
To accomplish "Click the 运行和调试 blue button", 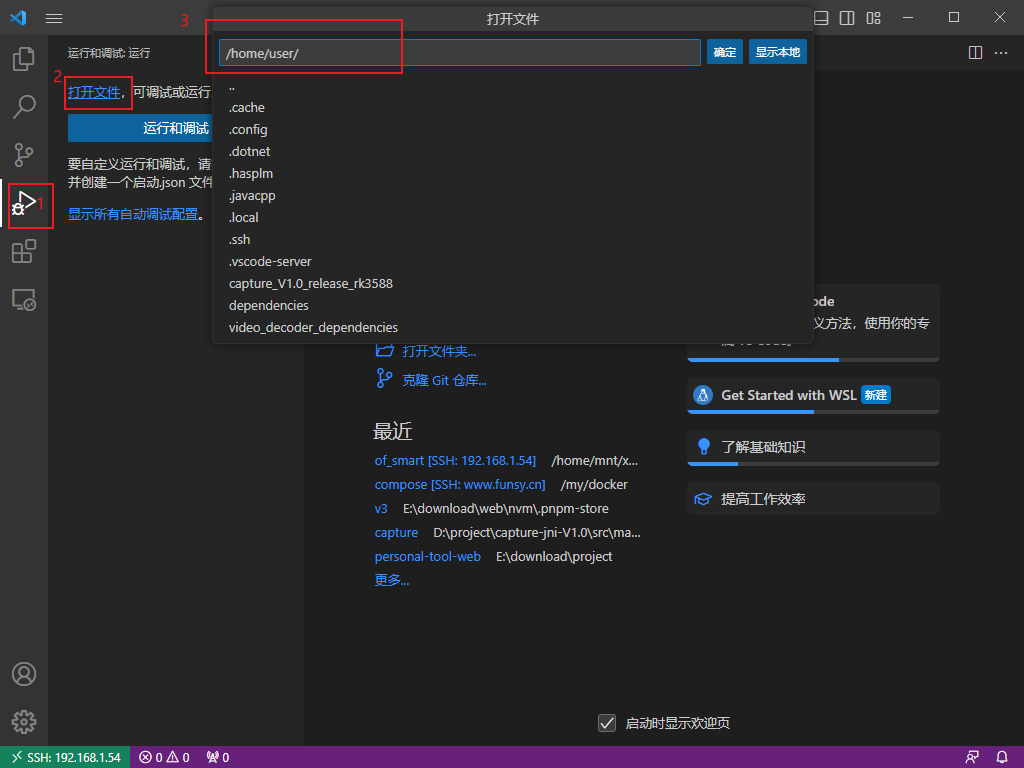I will [x=140, y=128].
